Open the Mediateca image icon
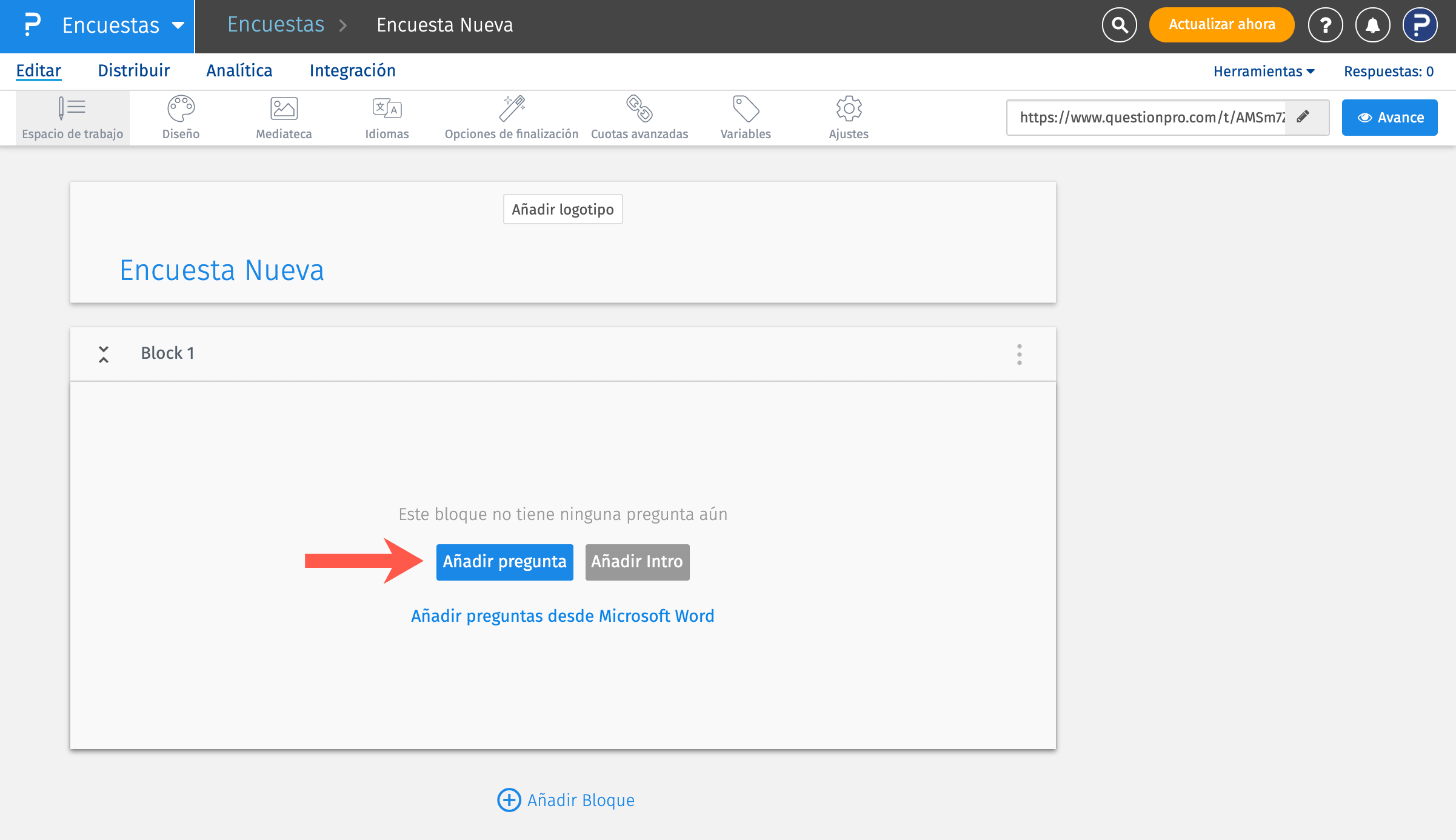 click(x=284, y=109)
